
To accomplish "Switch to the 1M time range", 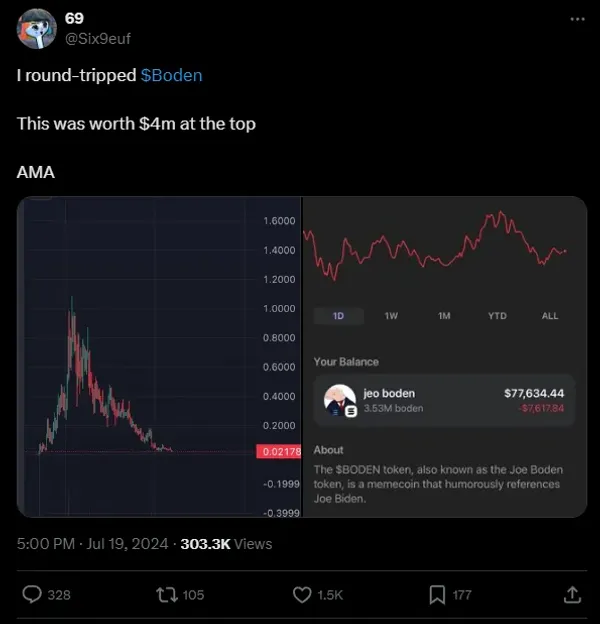I will (x=444, y=316).
